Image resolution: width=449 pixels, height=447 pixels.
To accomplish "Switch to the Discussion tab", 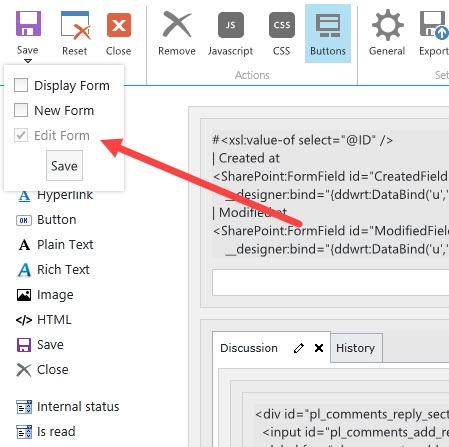I will pyautogui.click(x=249, y=348).
